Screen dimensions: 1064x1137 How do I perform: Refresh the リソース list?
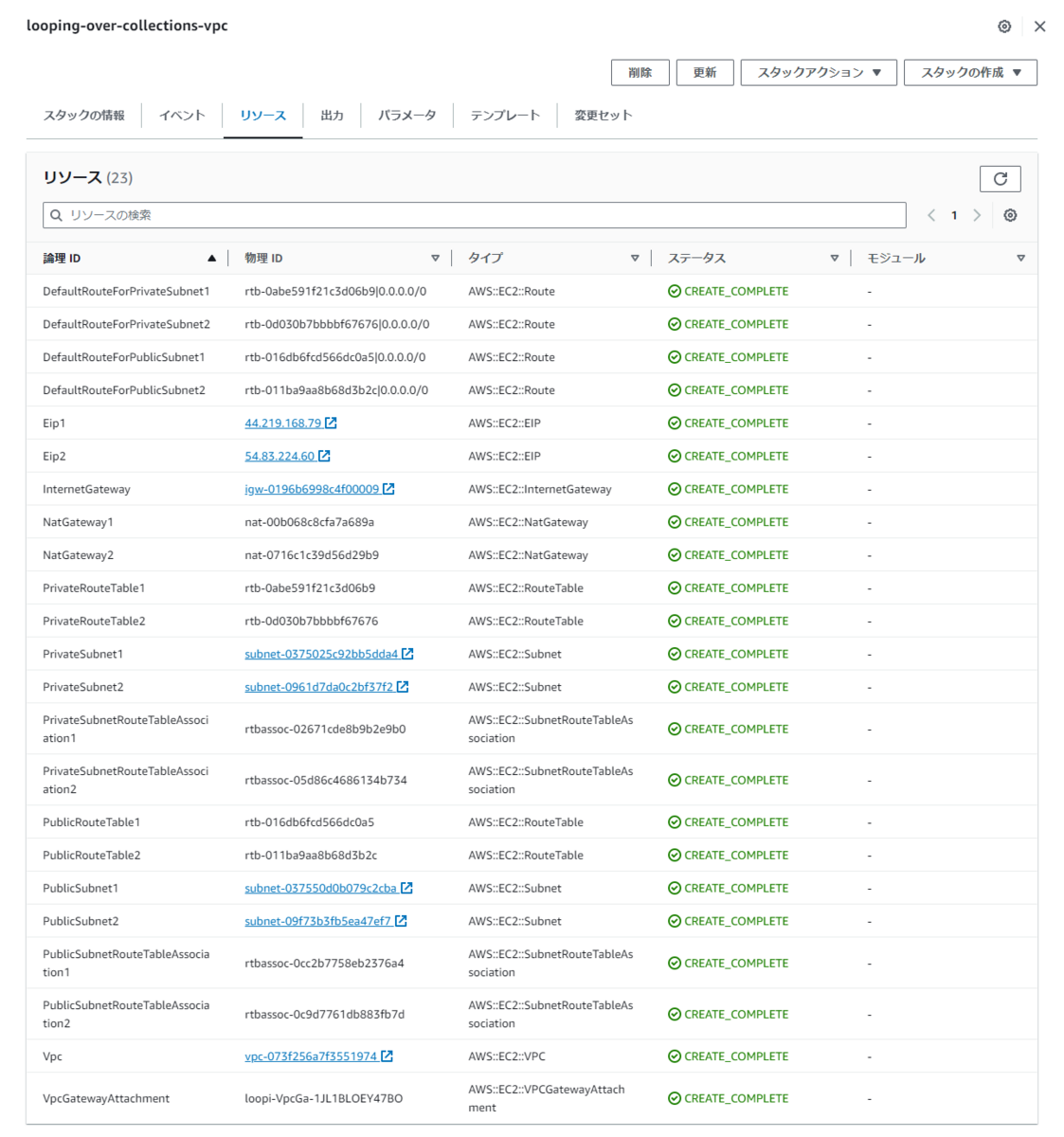pyautogui.click(x=1001, y=178)
